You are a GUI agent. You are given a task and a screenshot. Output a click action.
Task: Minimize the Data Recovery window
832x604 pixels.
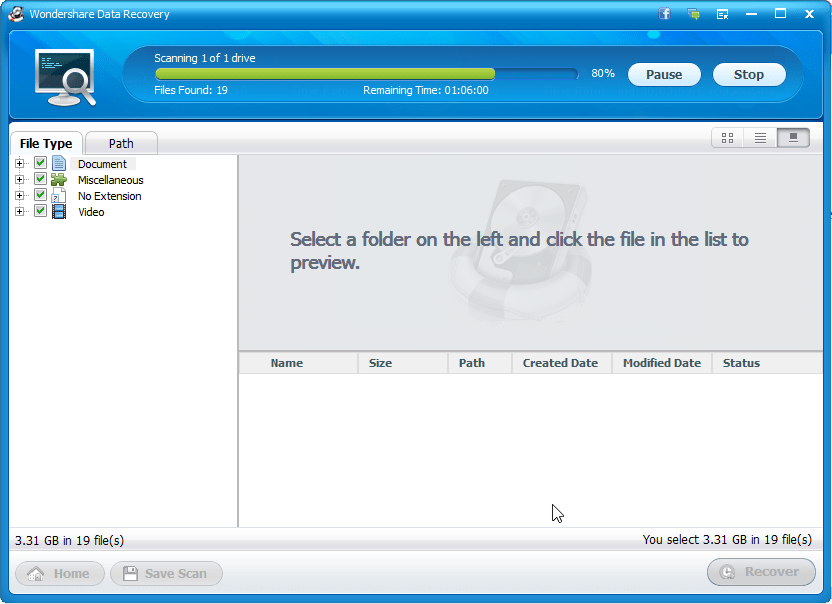pos(751,14)
